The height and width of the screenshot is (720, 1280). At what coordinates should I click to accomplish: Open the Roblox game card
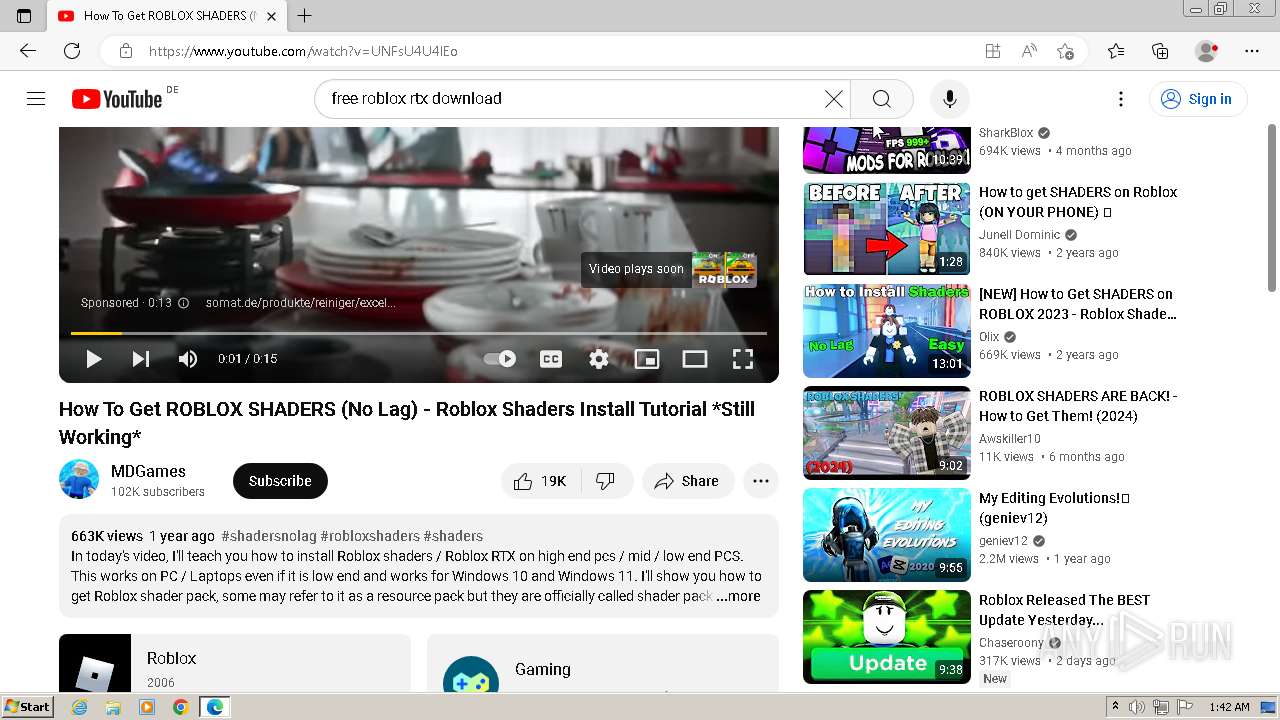tap(235, 663)
